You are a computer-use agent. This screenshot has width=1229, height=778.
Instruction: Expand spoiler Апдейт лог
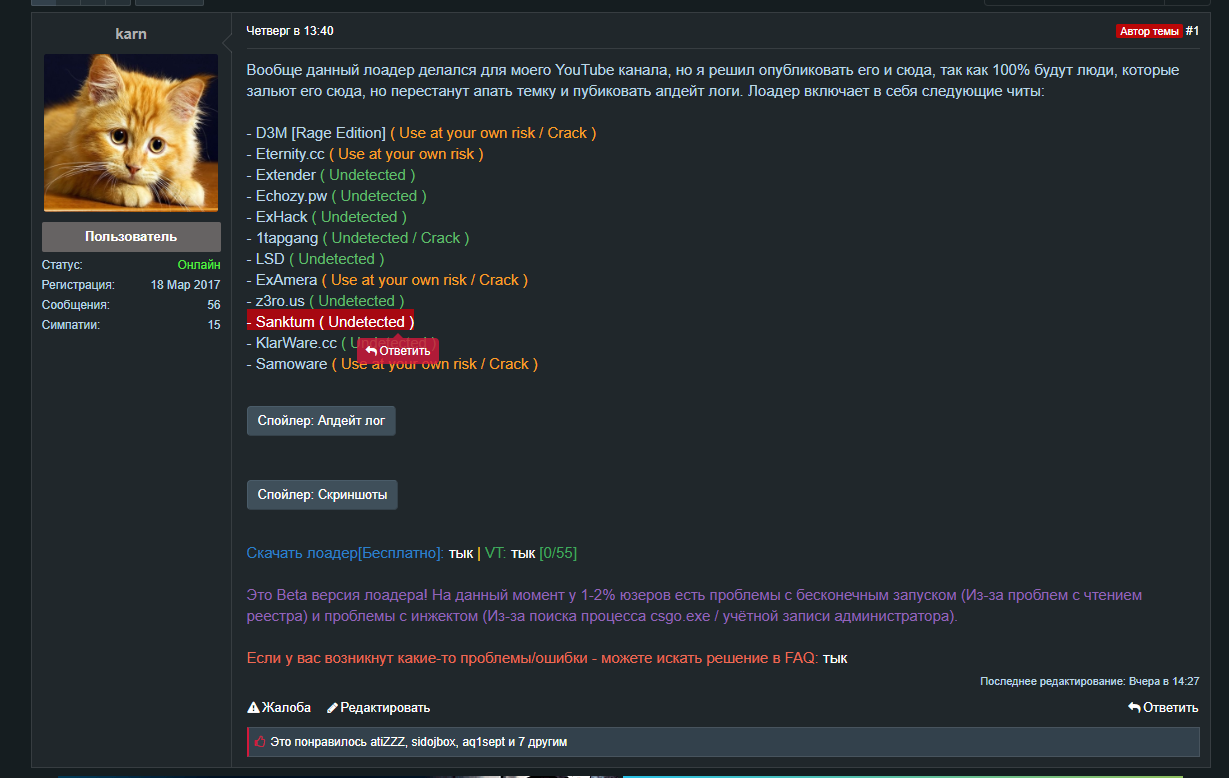(x=321, y=421)
